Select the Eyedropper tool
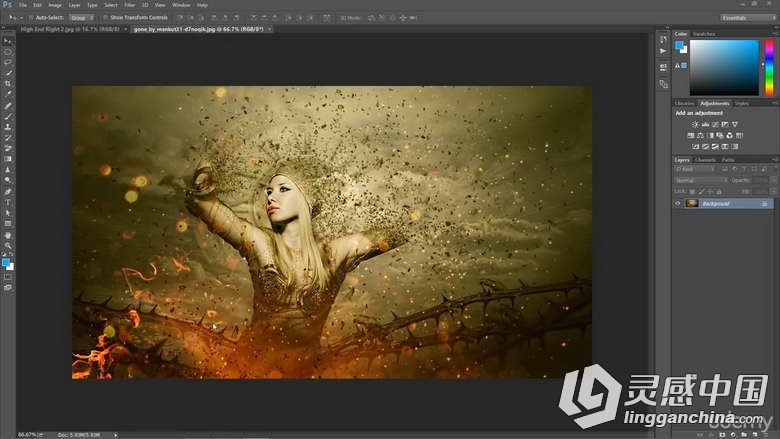The image size is (780, 439). coord(7,94)
